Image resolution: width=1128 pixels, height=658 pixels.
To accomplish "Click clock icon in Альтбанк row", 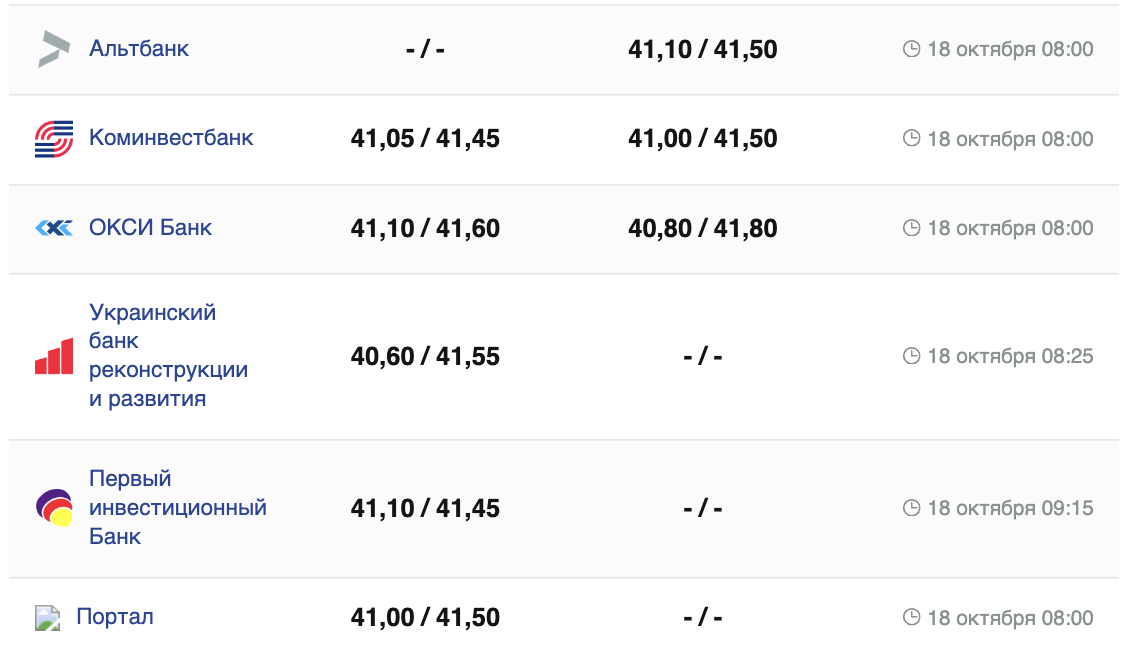I will click(x=911, y=49).
